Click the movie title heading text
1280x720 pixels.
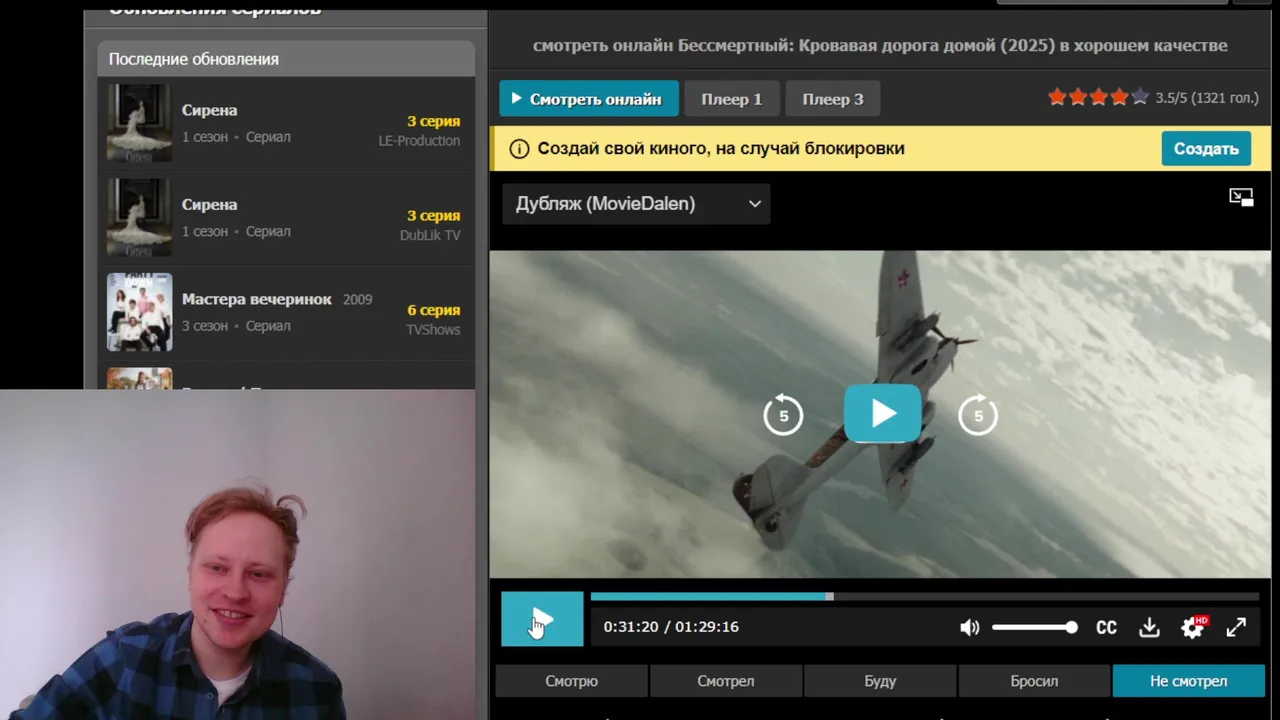pos(880,45)
